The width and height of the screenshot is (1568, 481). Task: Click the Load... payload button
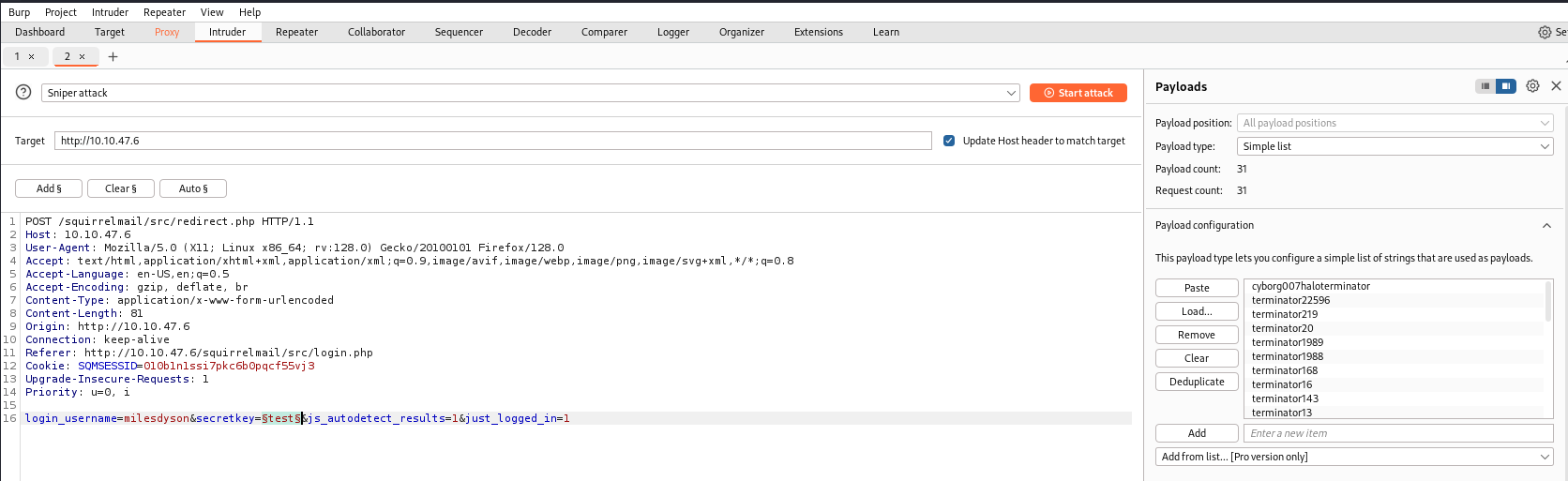(1197, 311)
